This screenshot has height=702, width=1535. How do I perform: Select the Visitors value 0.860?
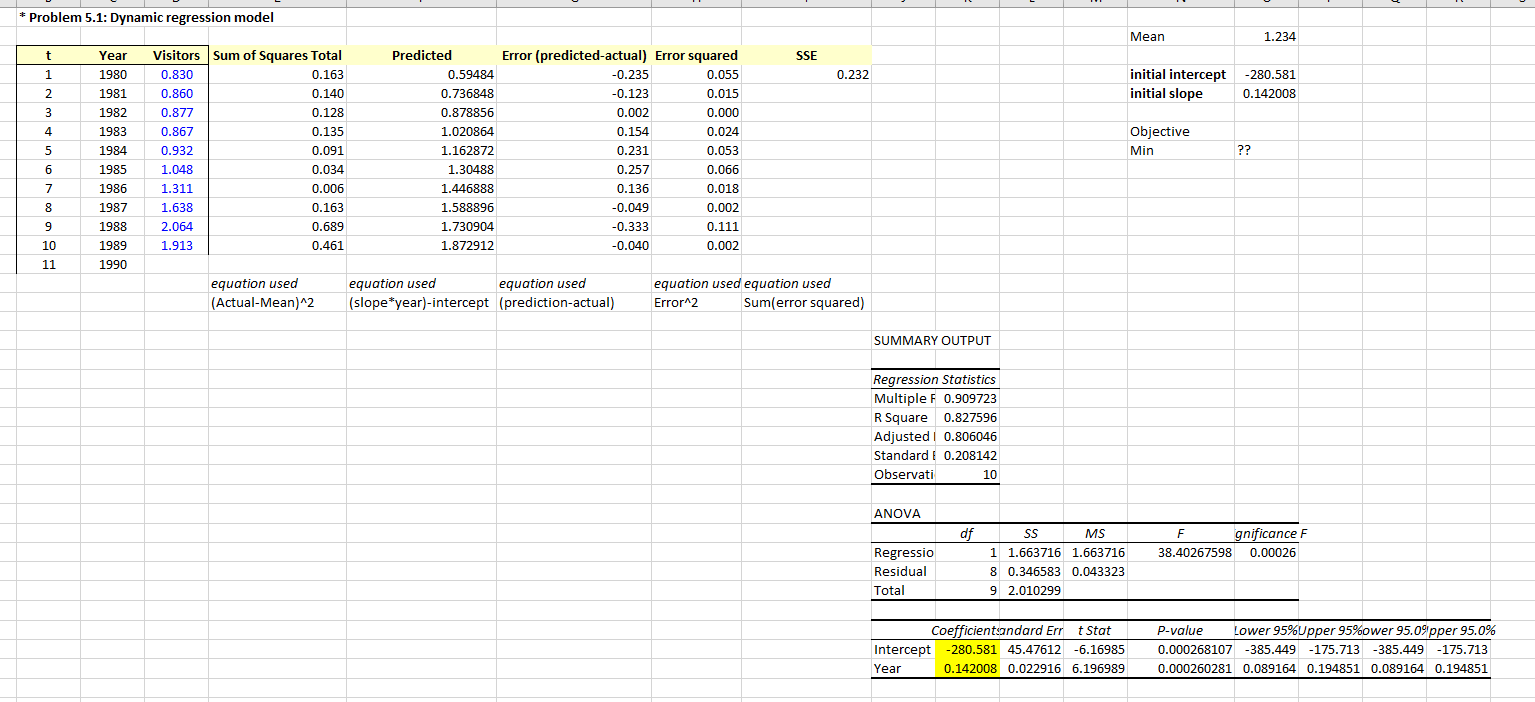pyautogui.click(x=177, y=94)
